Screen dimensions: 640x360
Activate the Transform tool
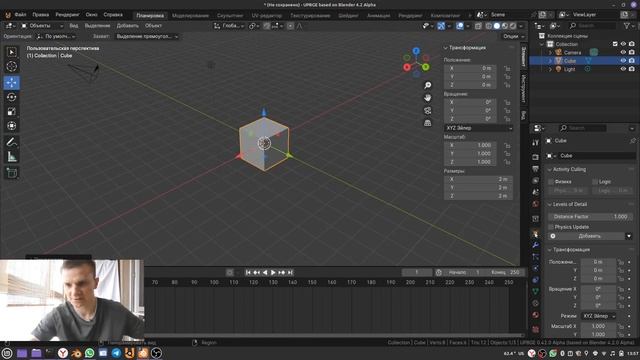coord(11,126)
